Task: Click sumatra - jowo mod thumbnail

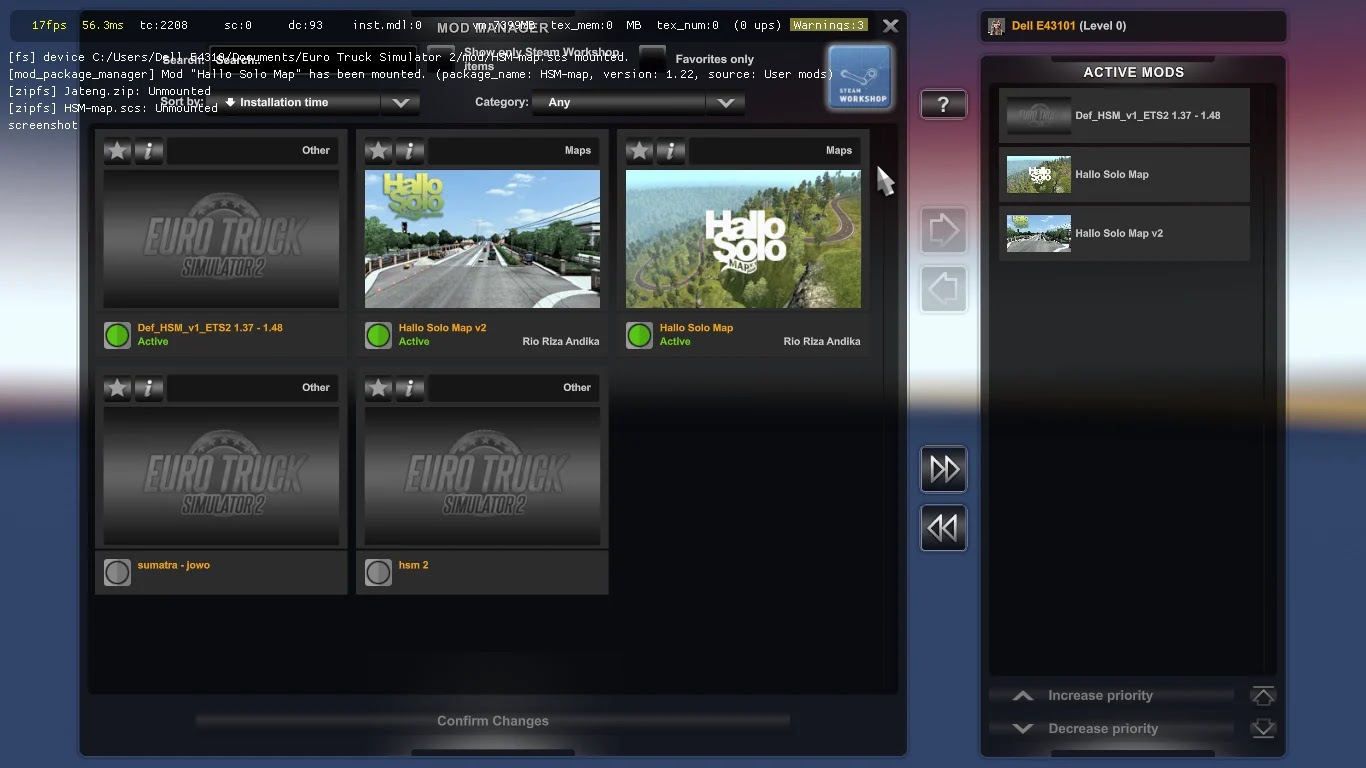Action: pyautogui.click(x=221, y=476)
